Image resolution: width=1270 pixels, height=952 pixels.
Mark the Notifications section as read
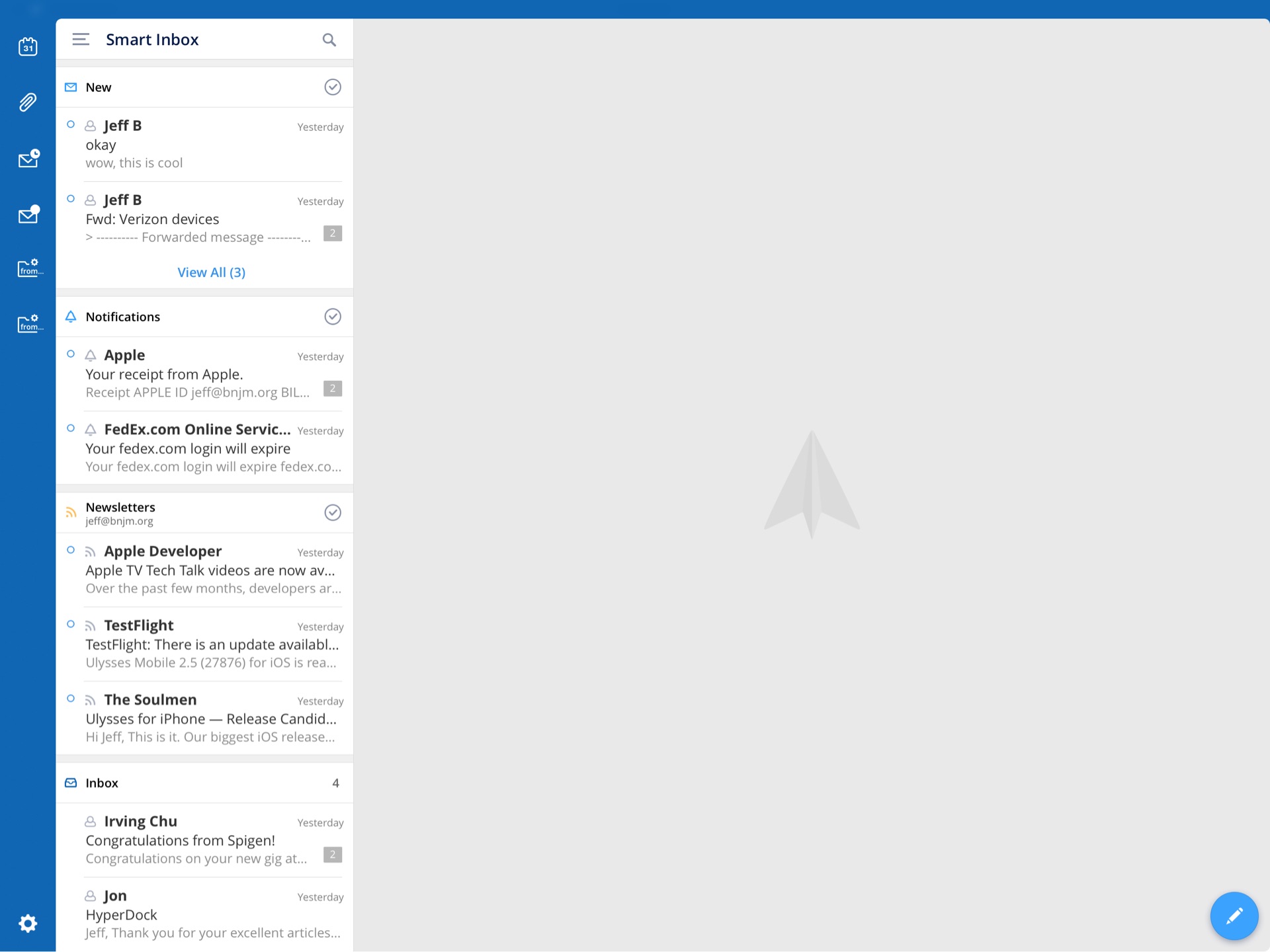click(332, 317)
